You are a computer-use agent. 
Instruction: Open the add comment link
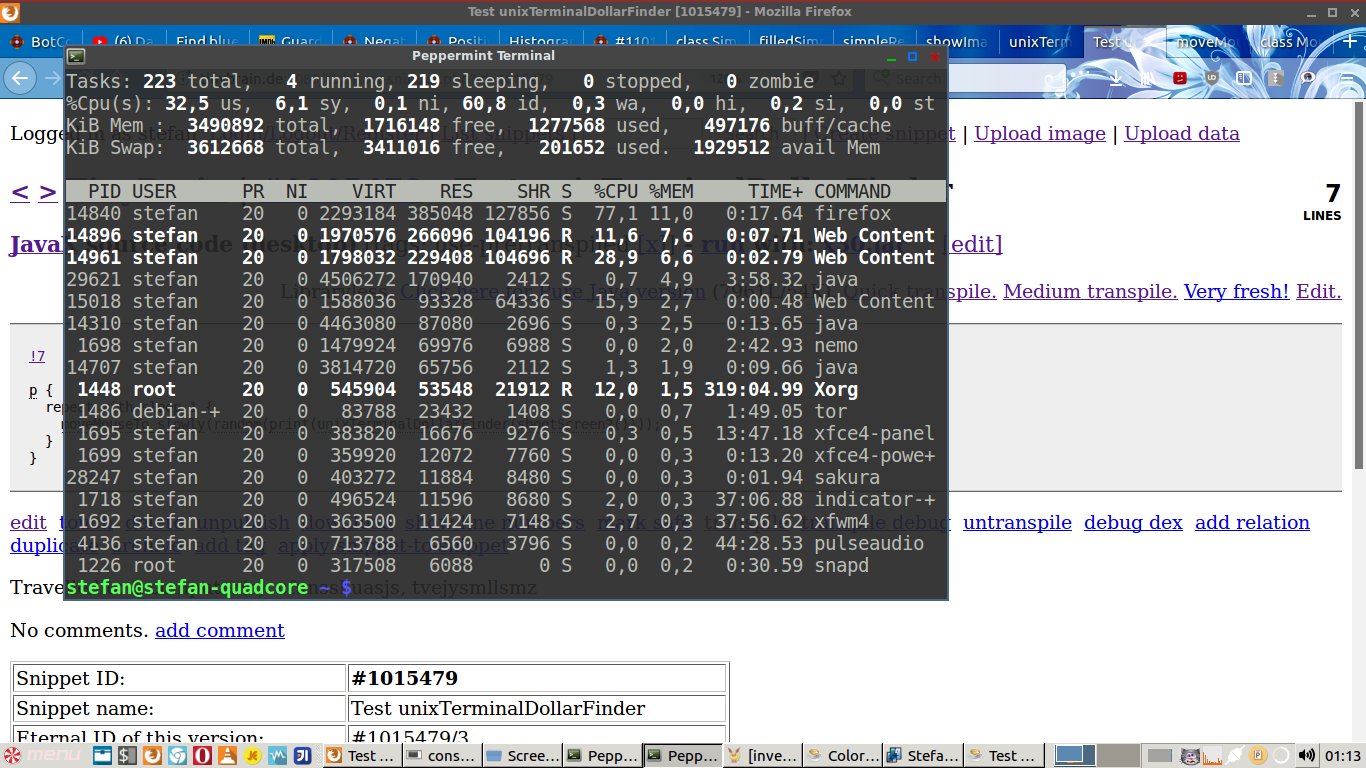coord(219,630)
